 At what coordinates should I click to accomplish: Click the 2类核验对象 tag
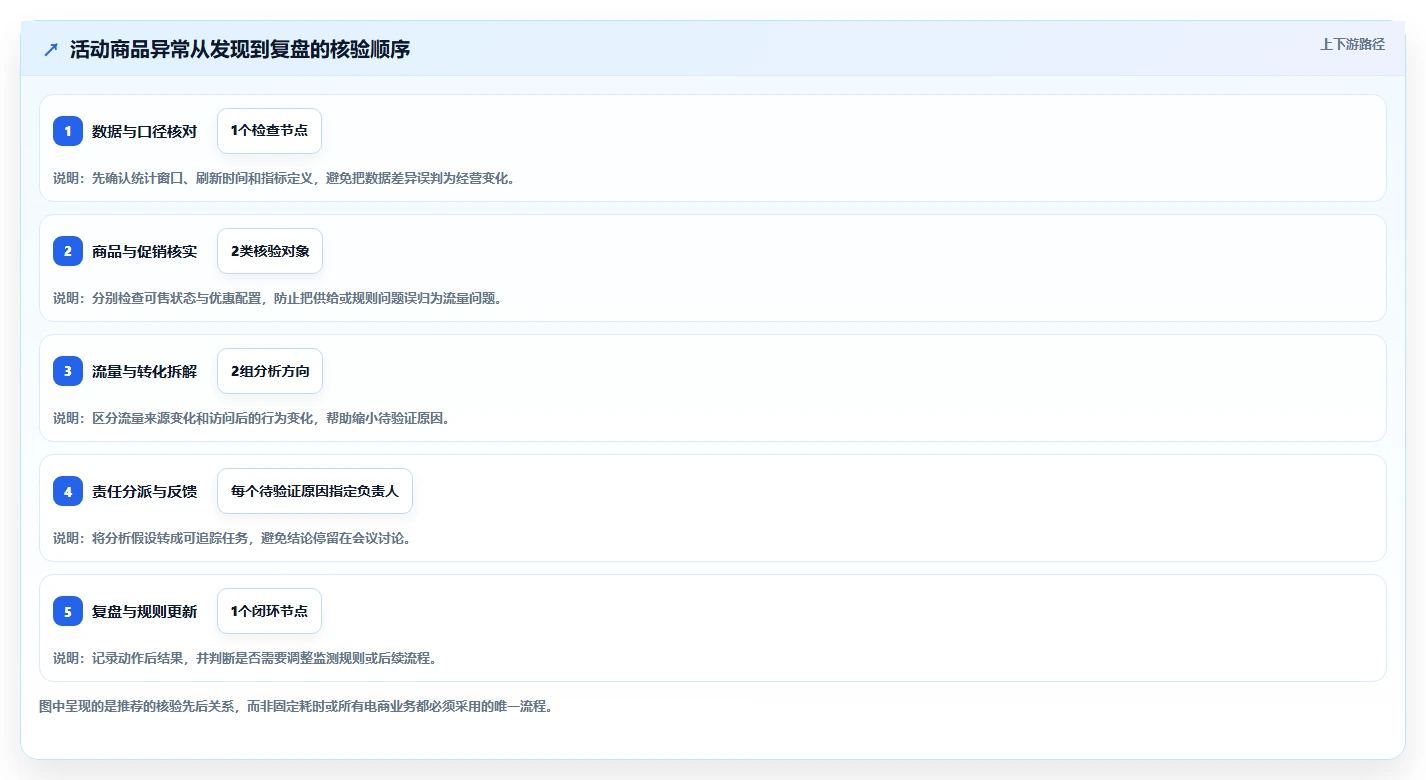coord(270,251)
